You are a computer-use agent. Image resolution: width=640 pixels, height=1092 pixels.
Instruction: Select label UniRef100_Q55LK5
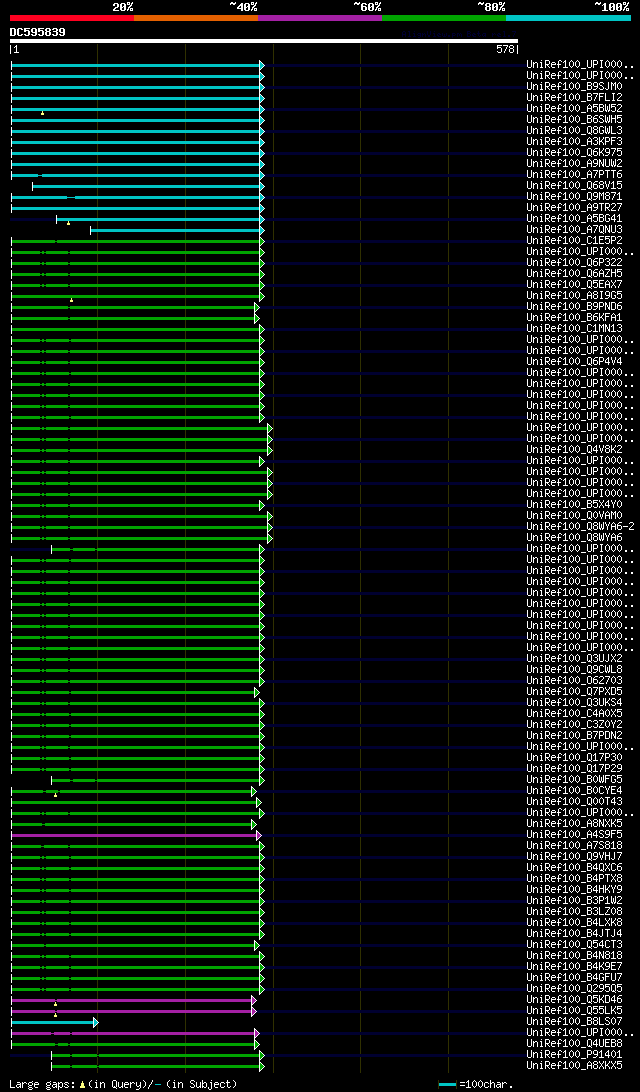pos(575,1011)
